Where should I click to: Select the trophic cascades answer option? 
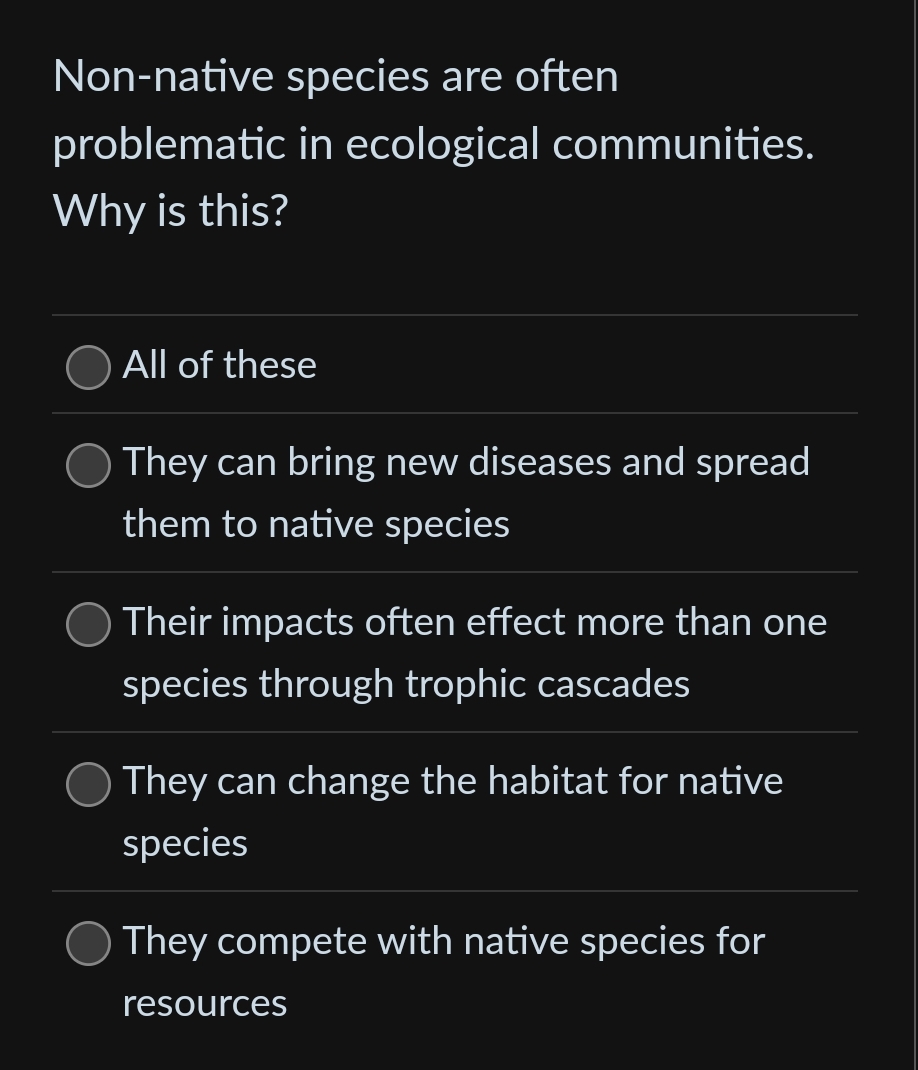point(88,624)
